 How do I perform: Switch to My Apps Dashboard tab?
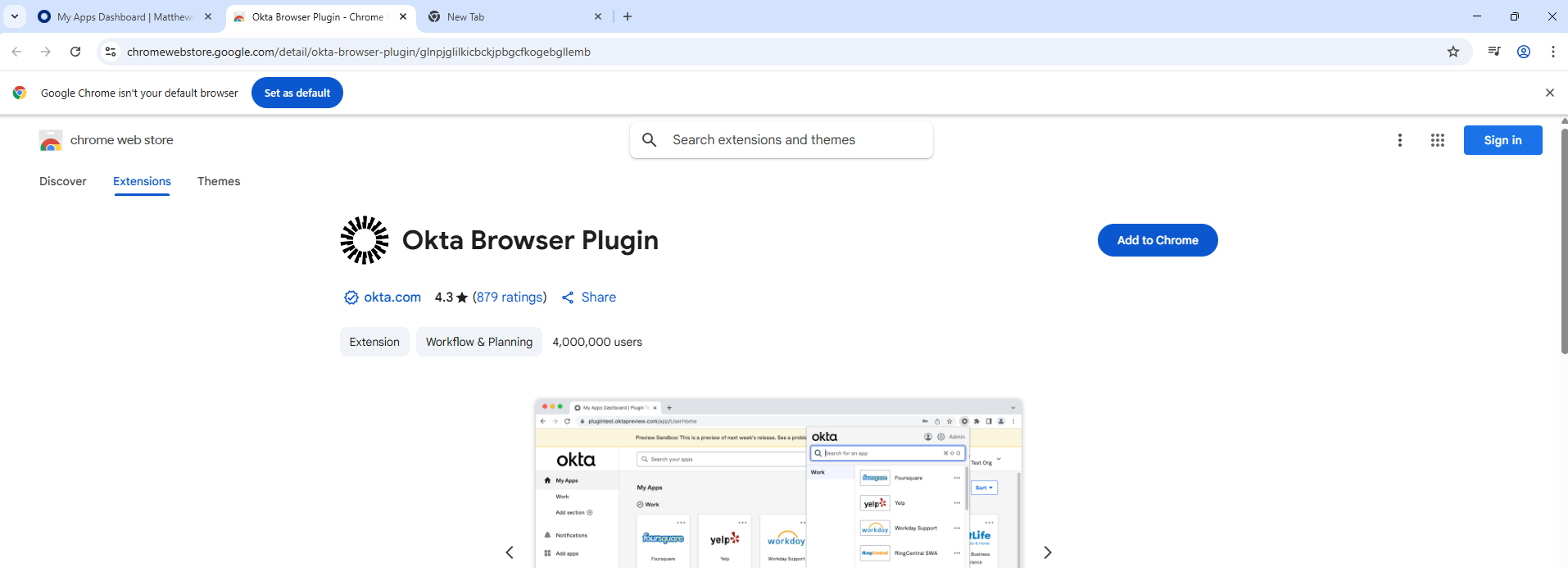[125, 16]
